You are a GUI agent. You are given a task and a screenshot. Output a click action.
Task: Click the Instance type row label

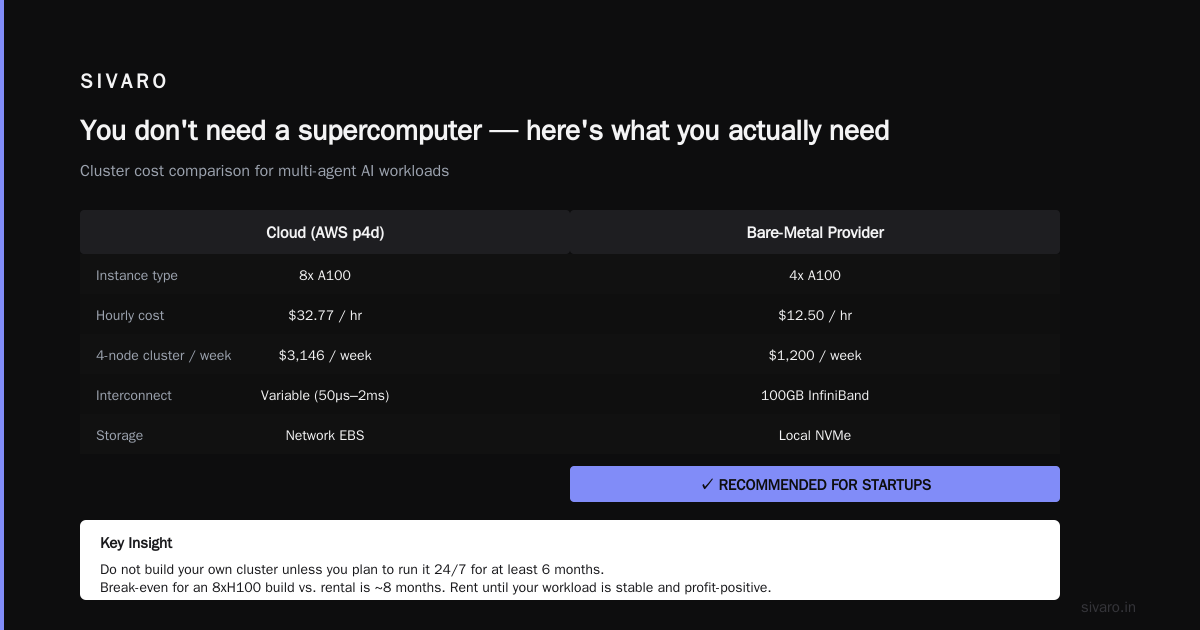click(137, 275)
